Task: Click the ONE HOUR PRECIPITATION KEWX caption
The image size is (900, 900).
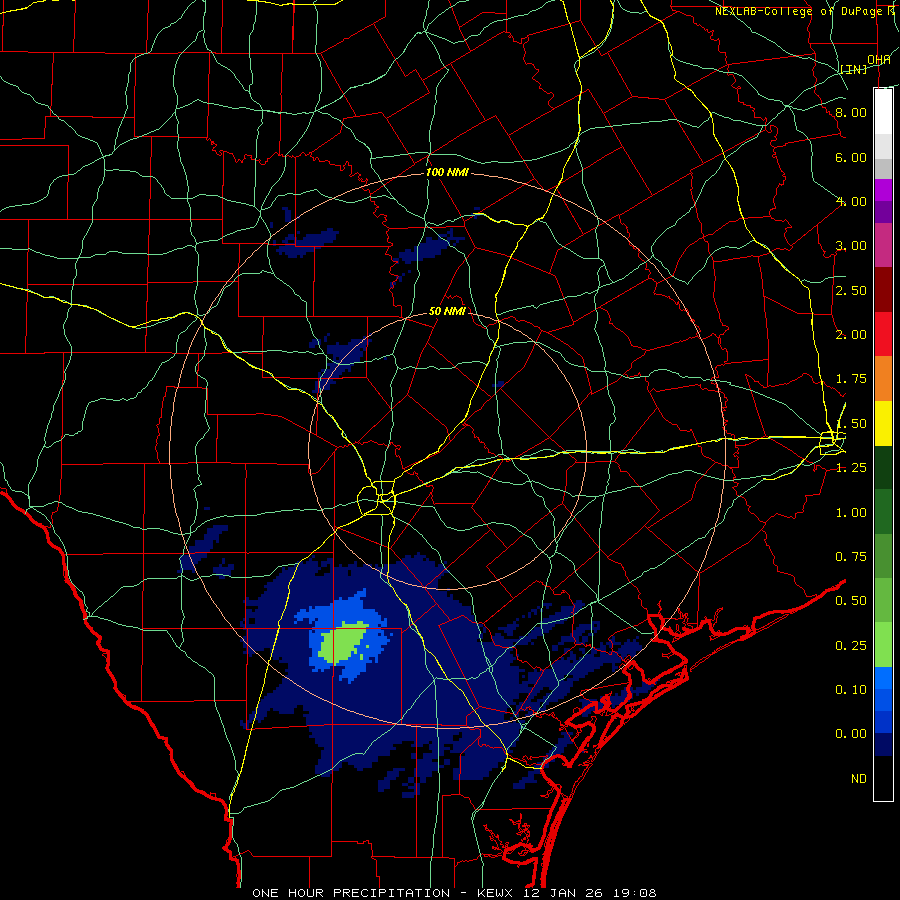Action: [454, 893]
